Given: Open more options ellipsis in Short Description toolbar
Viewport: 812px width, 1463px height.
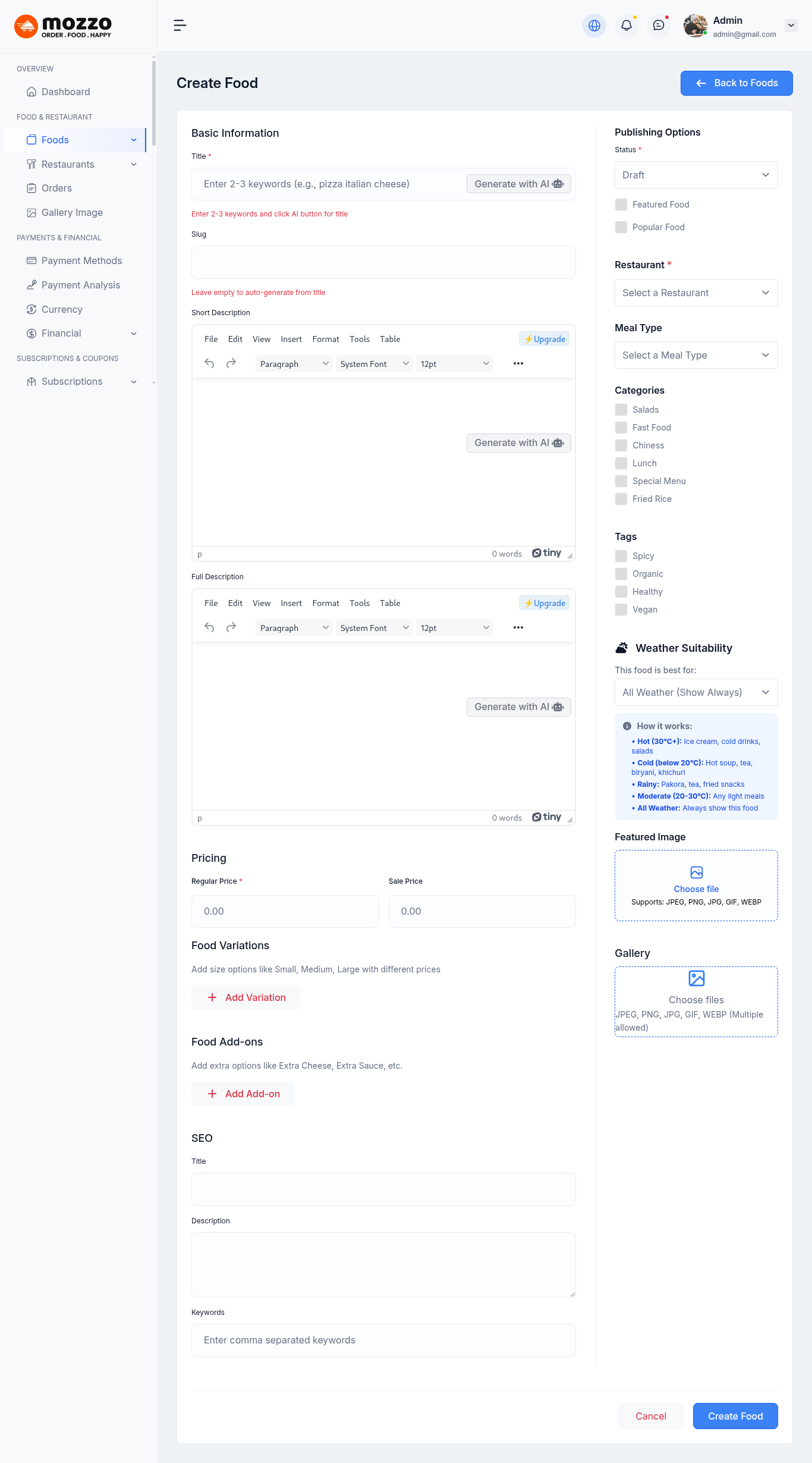Looking at the screenshot, I should [x=518, y=363].
